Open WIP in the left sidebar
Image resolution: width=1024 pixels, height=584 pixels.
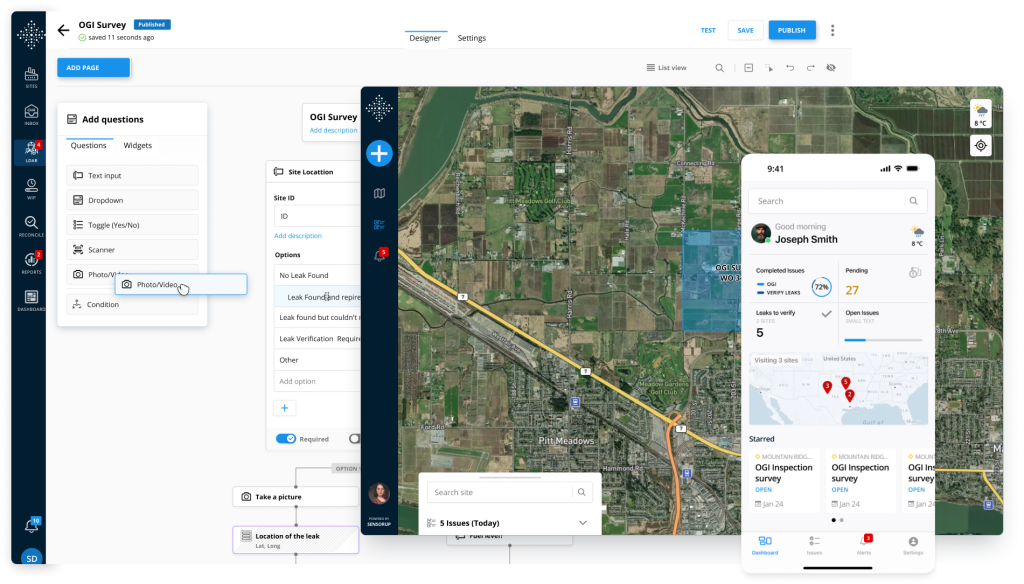tap(31, 189)
